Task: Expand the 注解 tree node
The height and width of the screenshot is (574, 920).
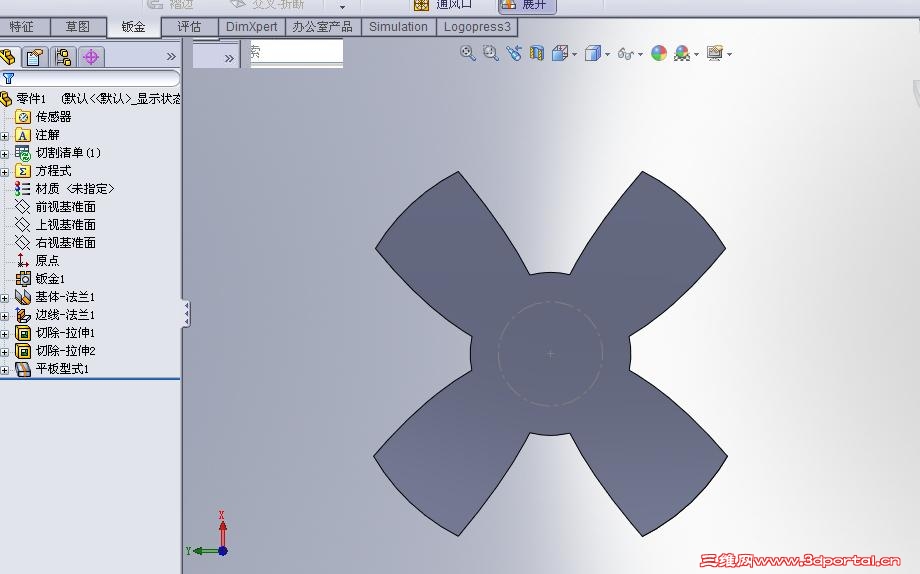Action: pyautogui.click(x=5, y=136)
